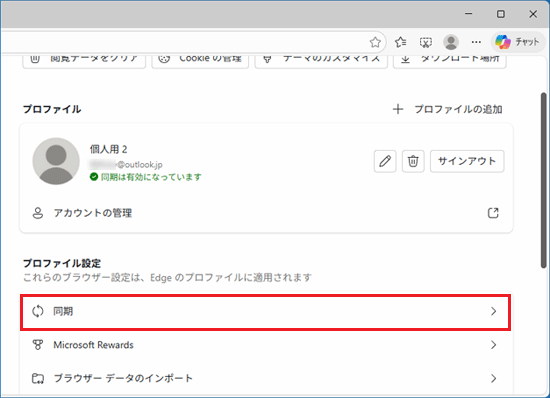Open アカウントの管理 link row

coord(266,213)
